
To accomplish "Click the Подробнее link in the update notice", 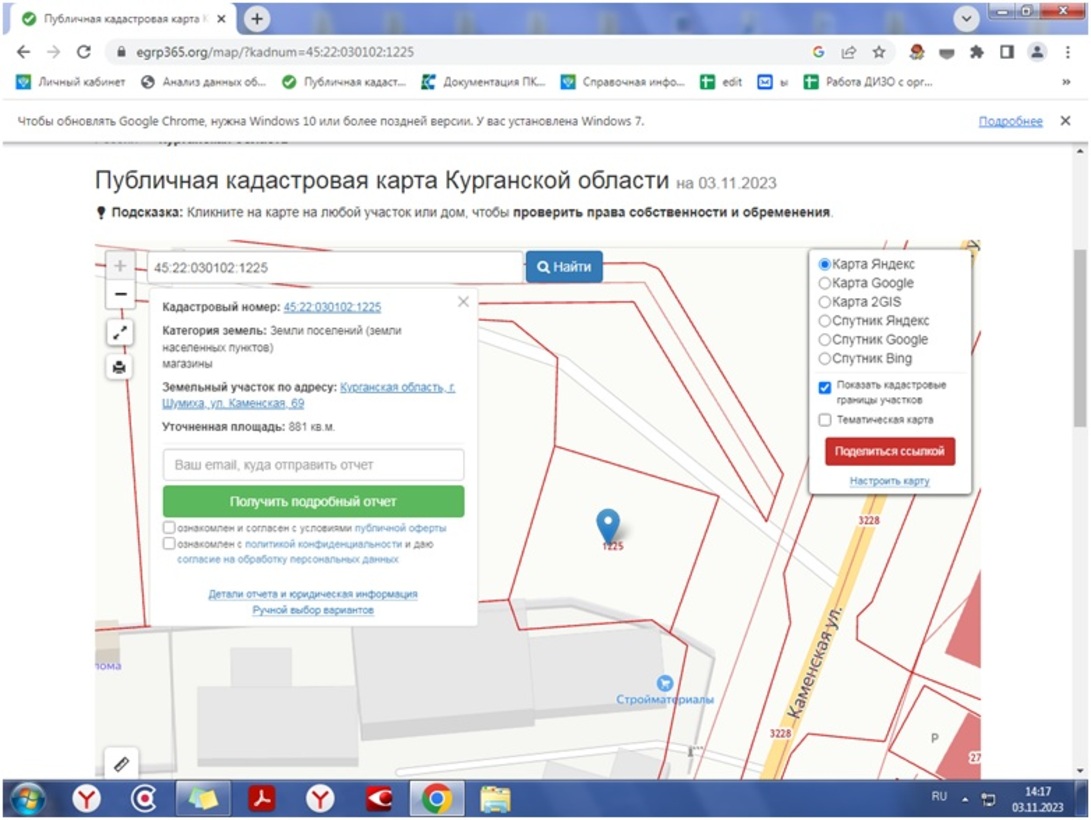I will (1010, 122).
